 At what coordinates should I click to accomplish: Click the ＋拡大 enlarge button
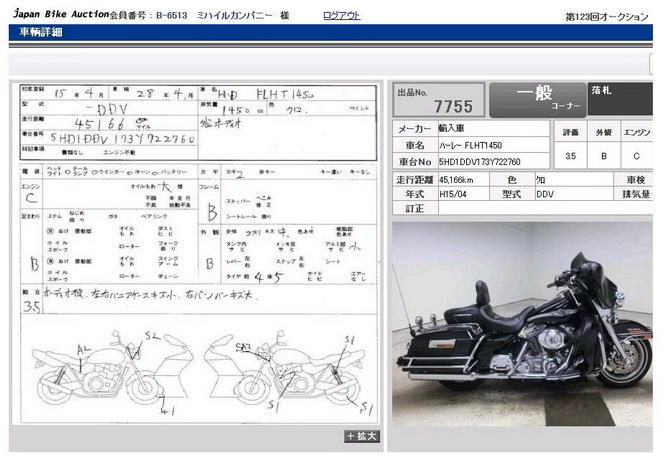tap(362, 436)
